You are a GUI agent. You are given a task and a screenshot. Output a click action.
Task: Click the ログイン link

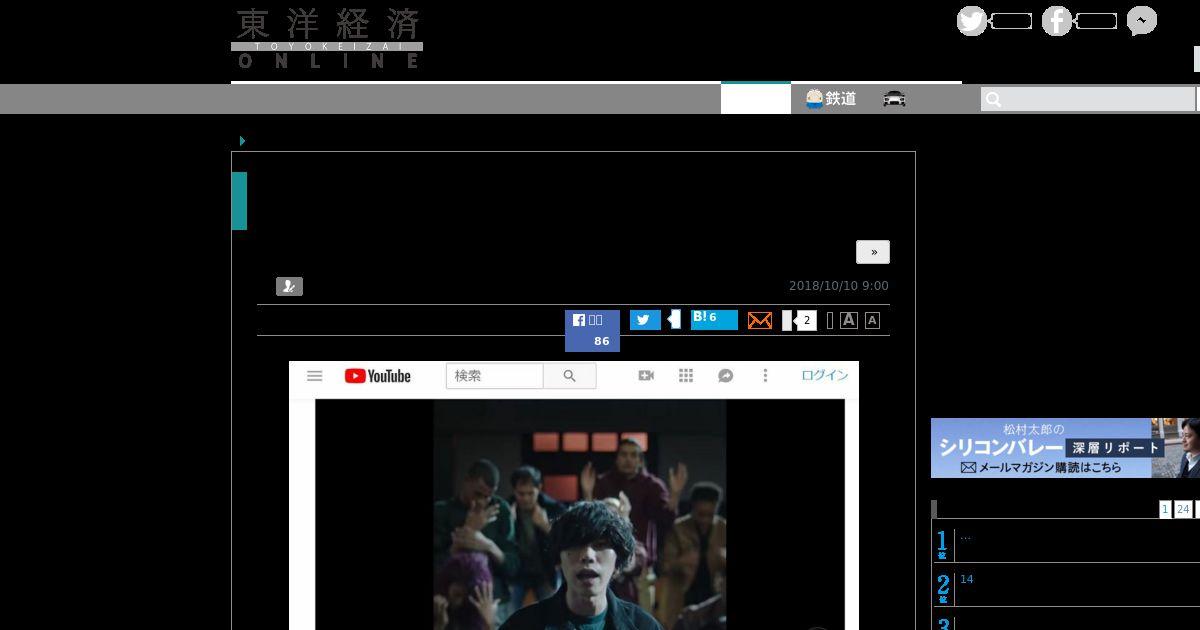tap(824, 375)
